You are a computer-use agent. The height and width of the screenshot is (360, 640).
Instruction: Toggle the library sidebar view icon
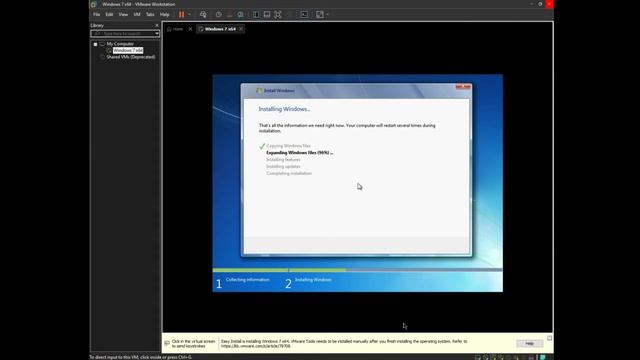pos(256,14)
